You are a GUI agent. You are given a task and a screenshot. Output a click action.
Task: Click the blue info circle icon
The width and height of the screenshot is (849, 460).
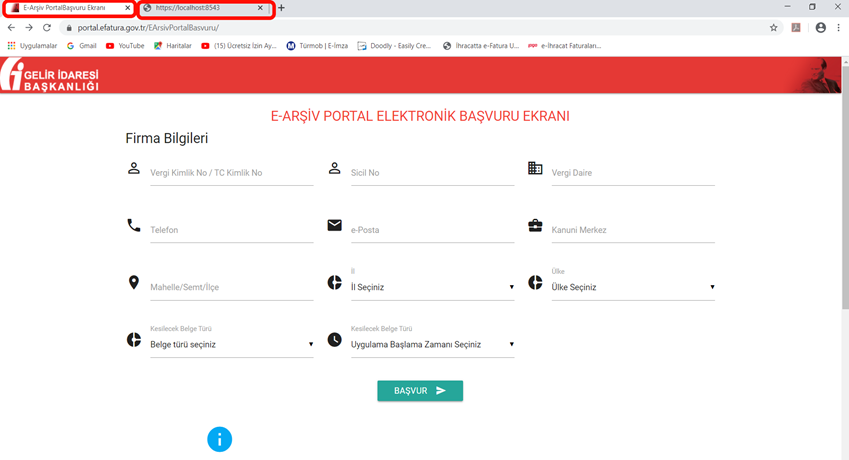click(219, 439)
